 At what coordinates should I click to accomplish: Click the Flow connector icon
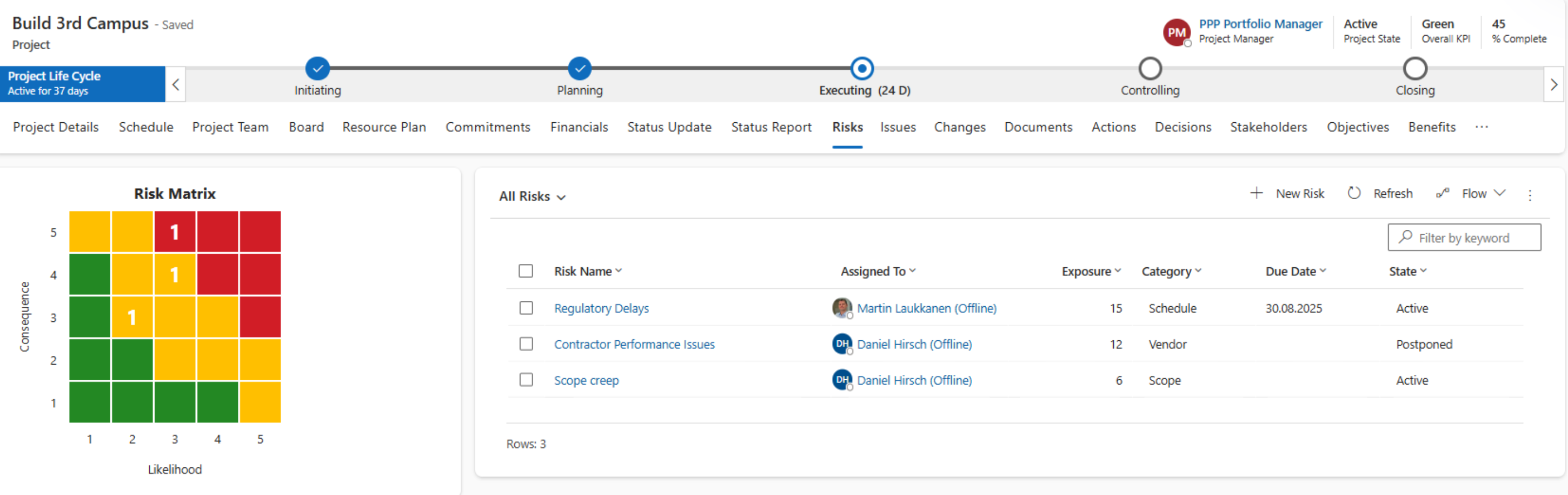pos(1442,193)
